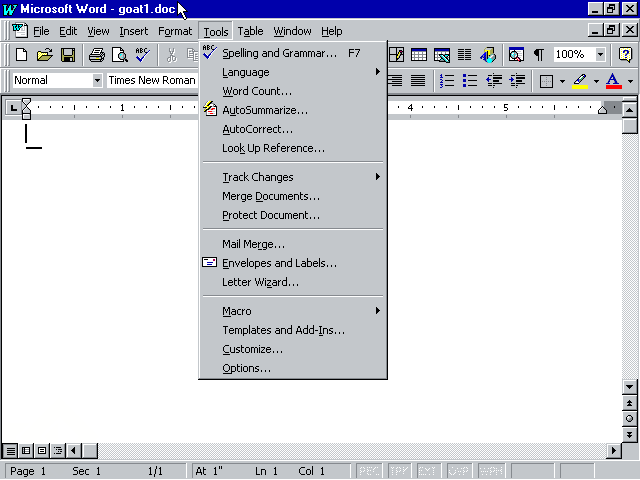Toggle OVR overtype indicator
Viewport: 640px width, 480px height.
point(459,471)
